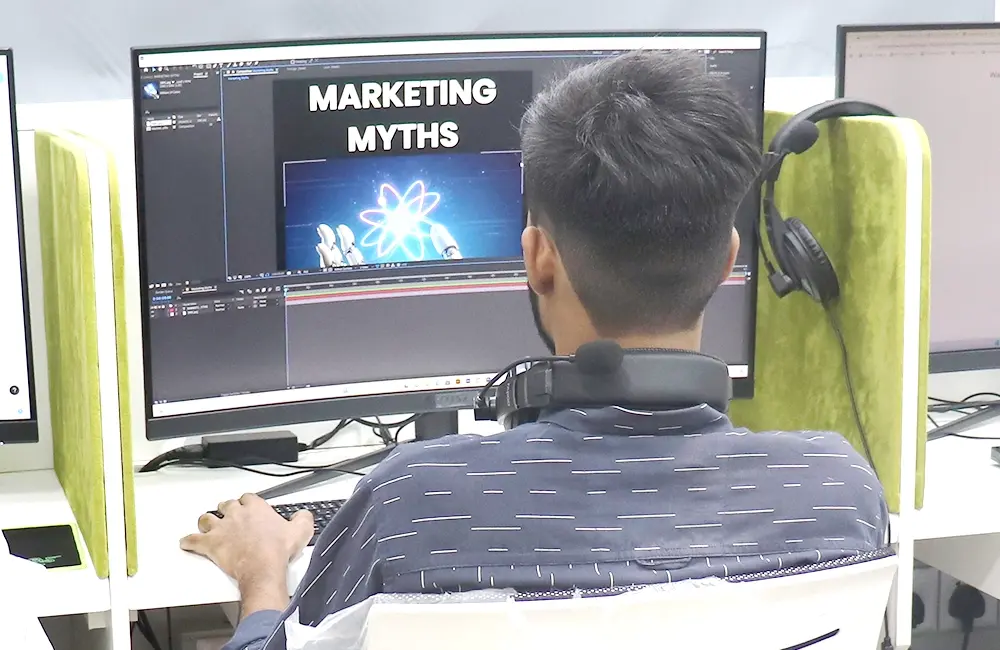
Task: Open the Marketing Myths timeline tab
Action: pos(202,288)
